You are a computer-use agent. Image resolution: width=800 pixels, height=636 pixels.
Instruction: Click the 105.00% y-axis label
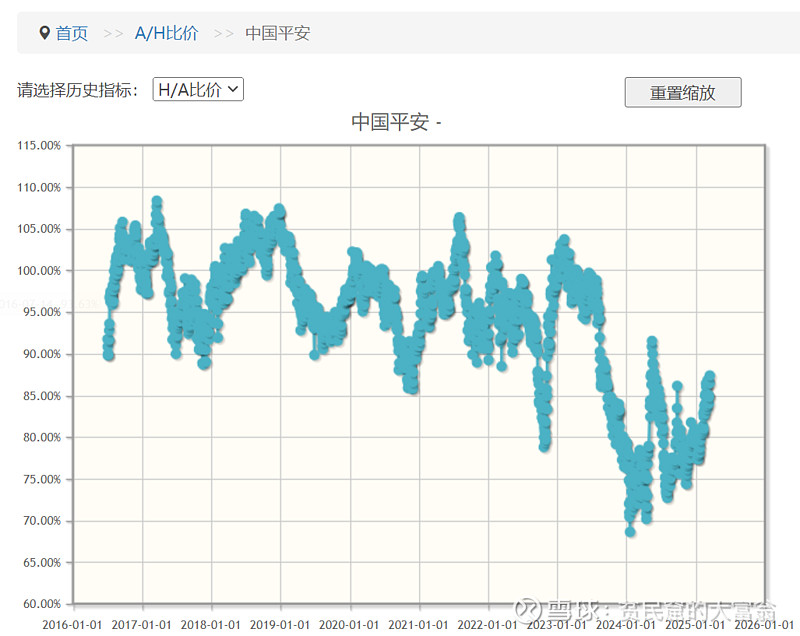pos(39,229)
